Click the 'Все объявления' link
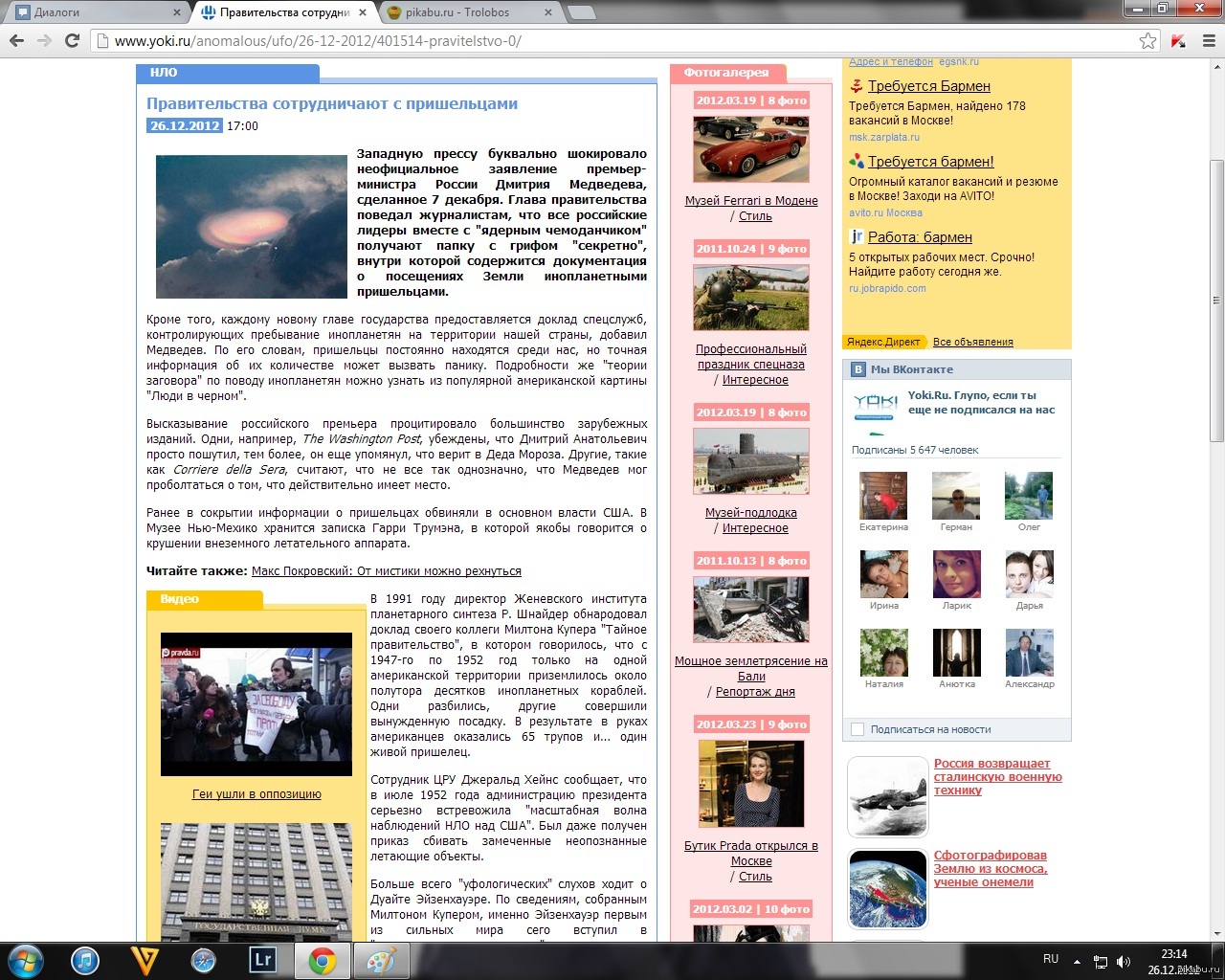The height and width of the screenshot is (980, 1225). pos(972,342)
